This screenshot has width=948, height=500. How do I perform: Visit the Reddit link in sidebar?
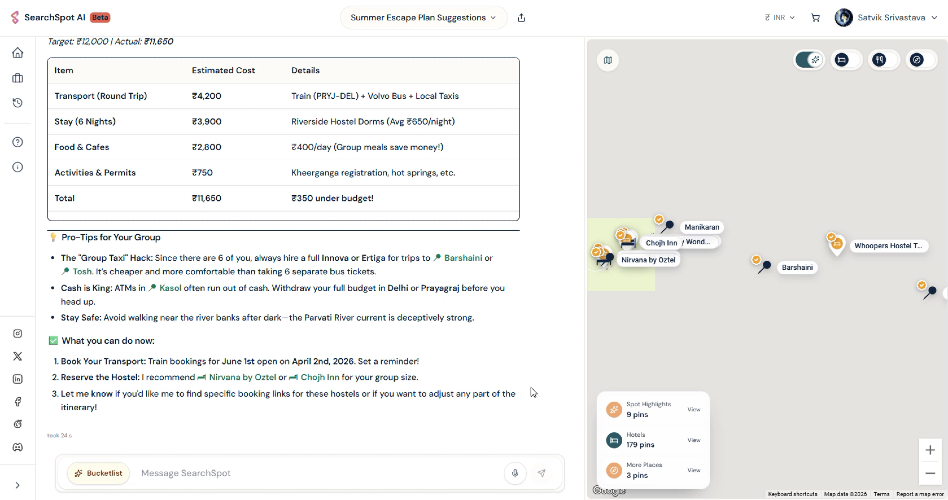coord(18,424)
